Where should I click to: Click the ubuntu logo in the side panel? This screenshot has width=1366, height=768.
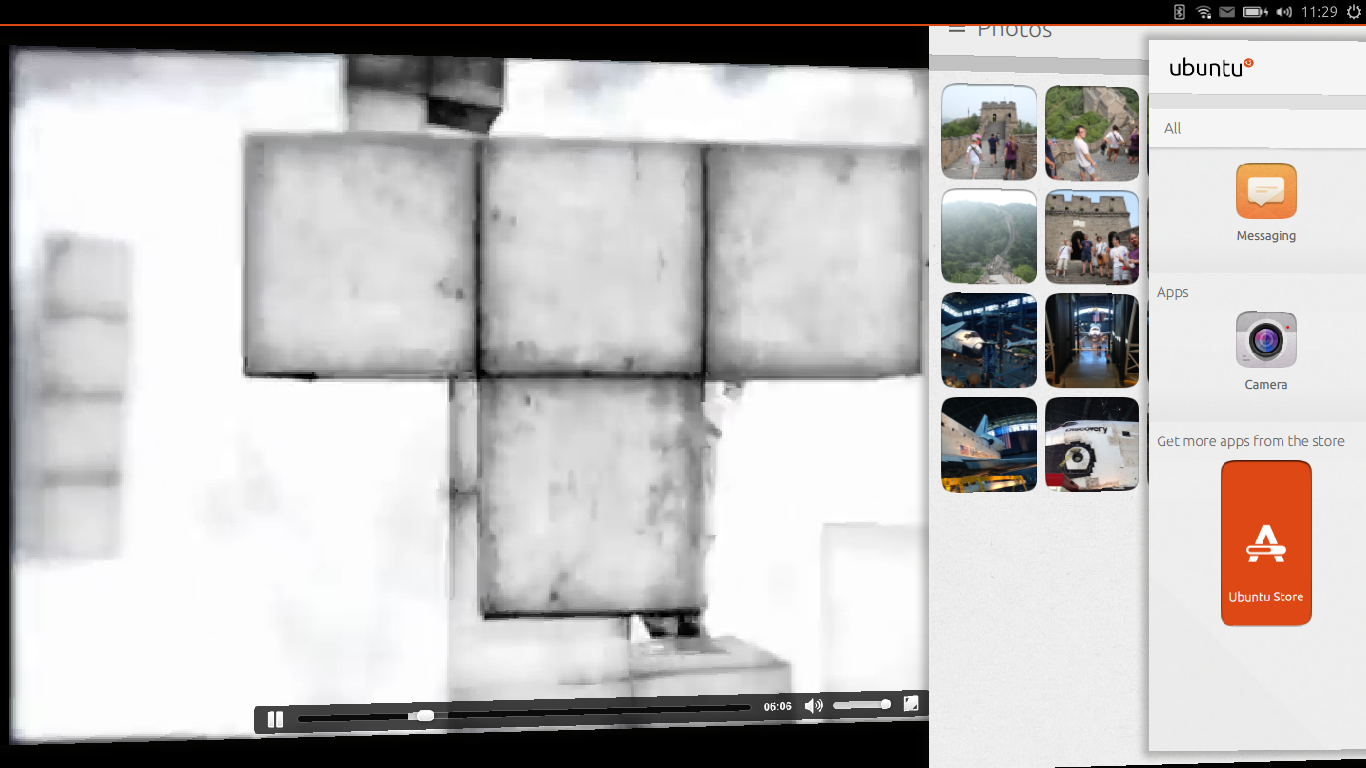pyautogui.click(x=1211, y=68)
